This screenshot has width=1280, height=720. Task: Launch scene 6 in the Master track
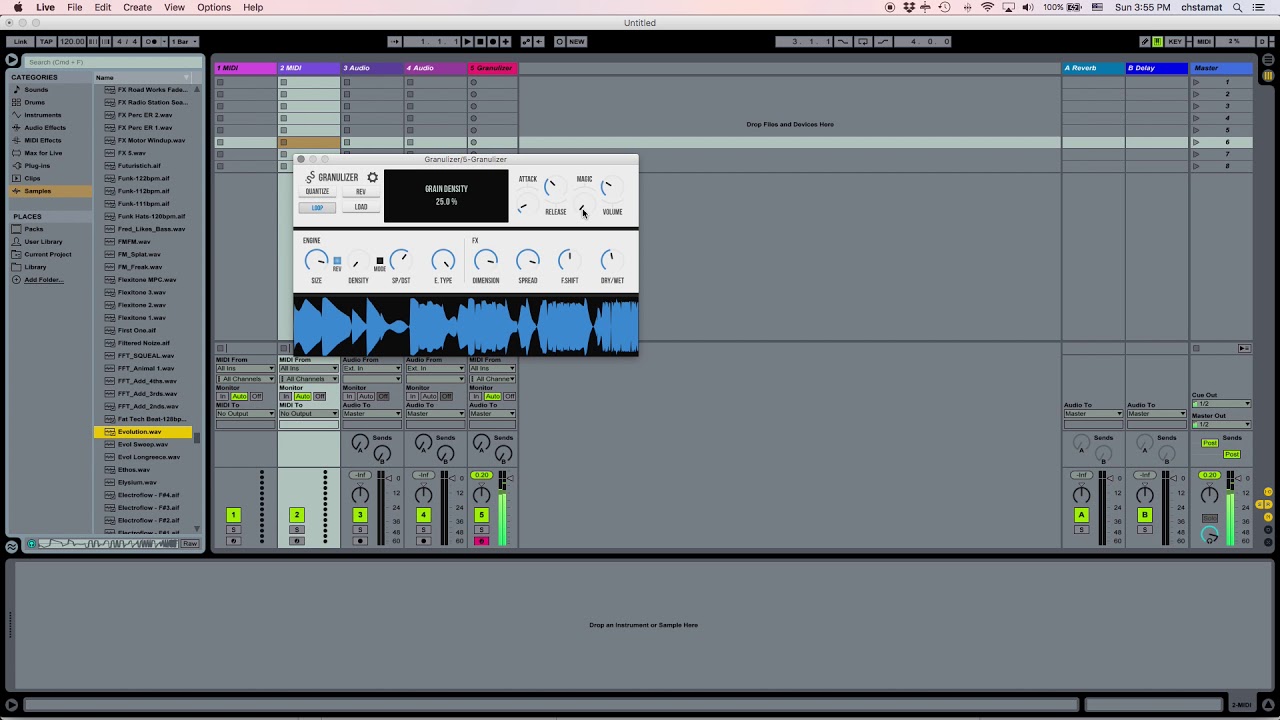pyautogui.click(x=1196, y=142)
